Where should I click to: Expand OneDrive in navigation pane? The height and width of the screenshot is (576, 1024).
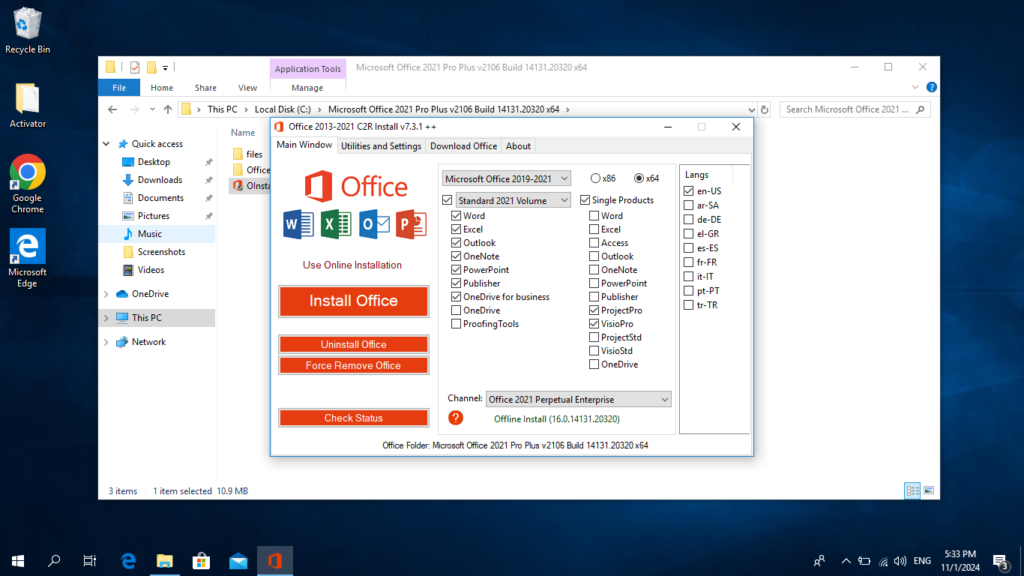coord(106,294)
